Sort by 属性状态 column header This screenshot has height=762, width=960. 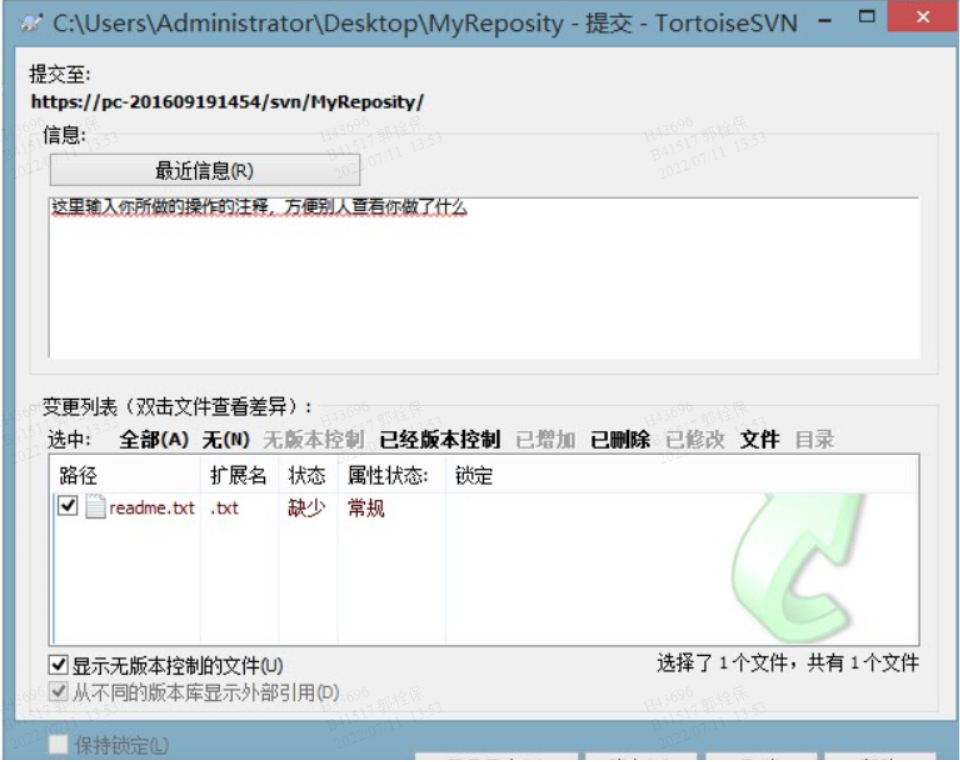pos(392,475)
